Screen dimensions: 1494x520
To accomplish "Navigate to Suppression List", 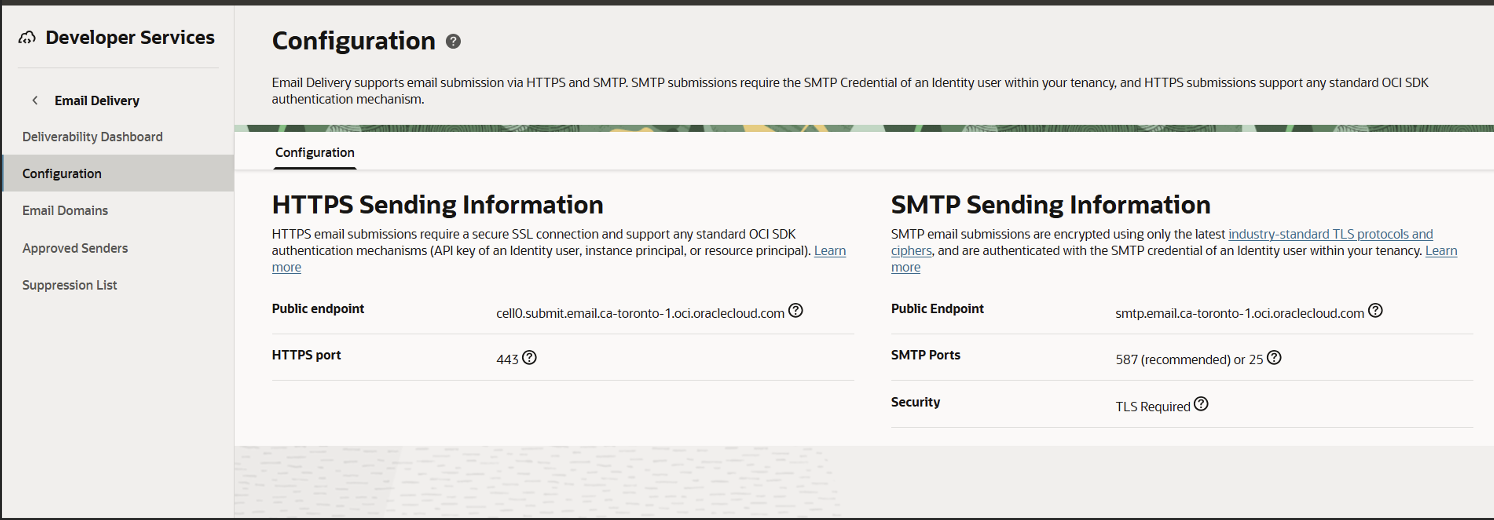I will coord(70,285).
